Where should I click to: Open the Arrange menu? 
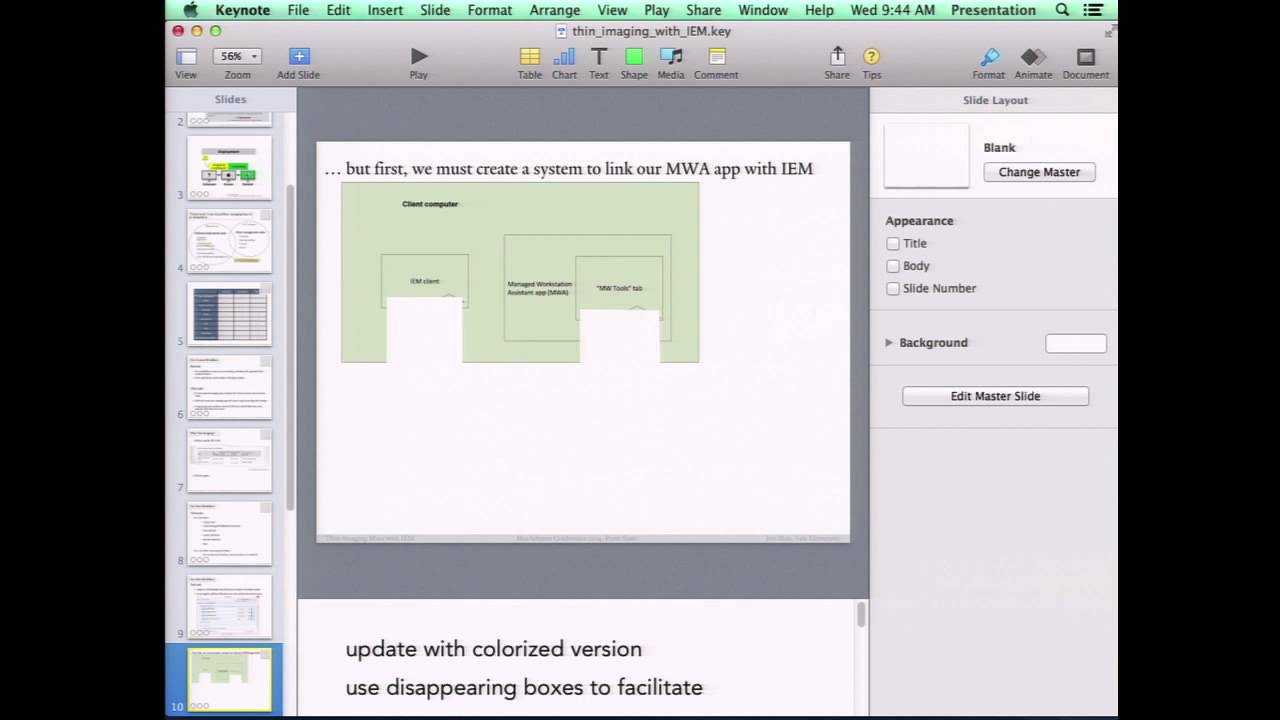(x=555, y=10)
